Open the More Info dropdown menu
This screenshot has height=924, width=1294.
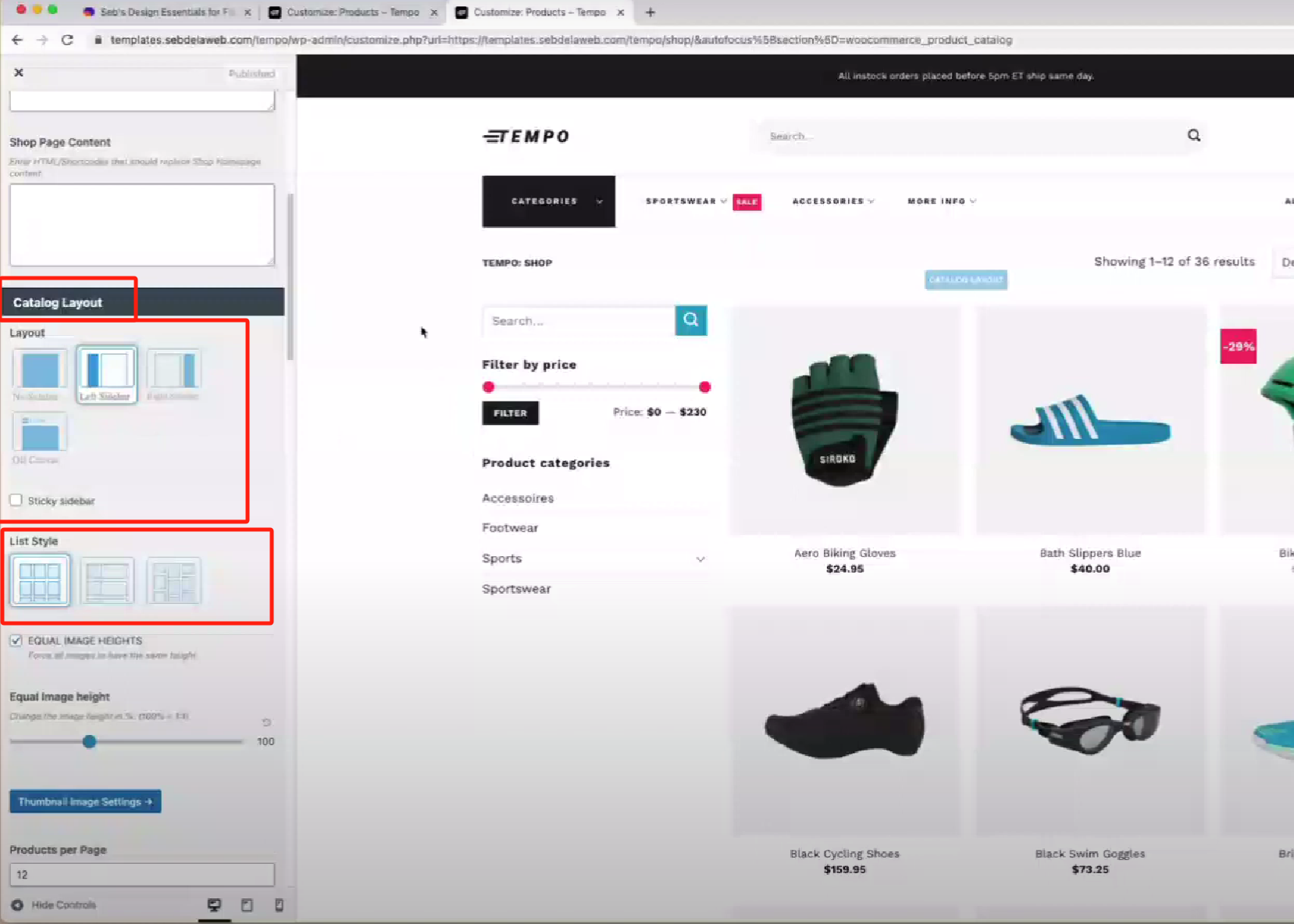pyautogui.click(x=939, y=201)
